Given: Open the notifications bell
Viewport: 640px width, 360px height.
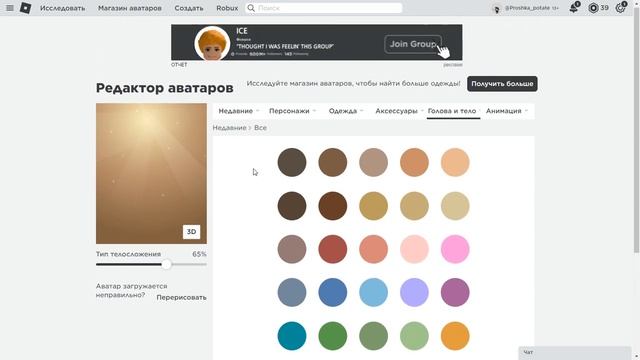Looking at the screenshot, I should point(574,7).
